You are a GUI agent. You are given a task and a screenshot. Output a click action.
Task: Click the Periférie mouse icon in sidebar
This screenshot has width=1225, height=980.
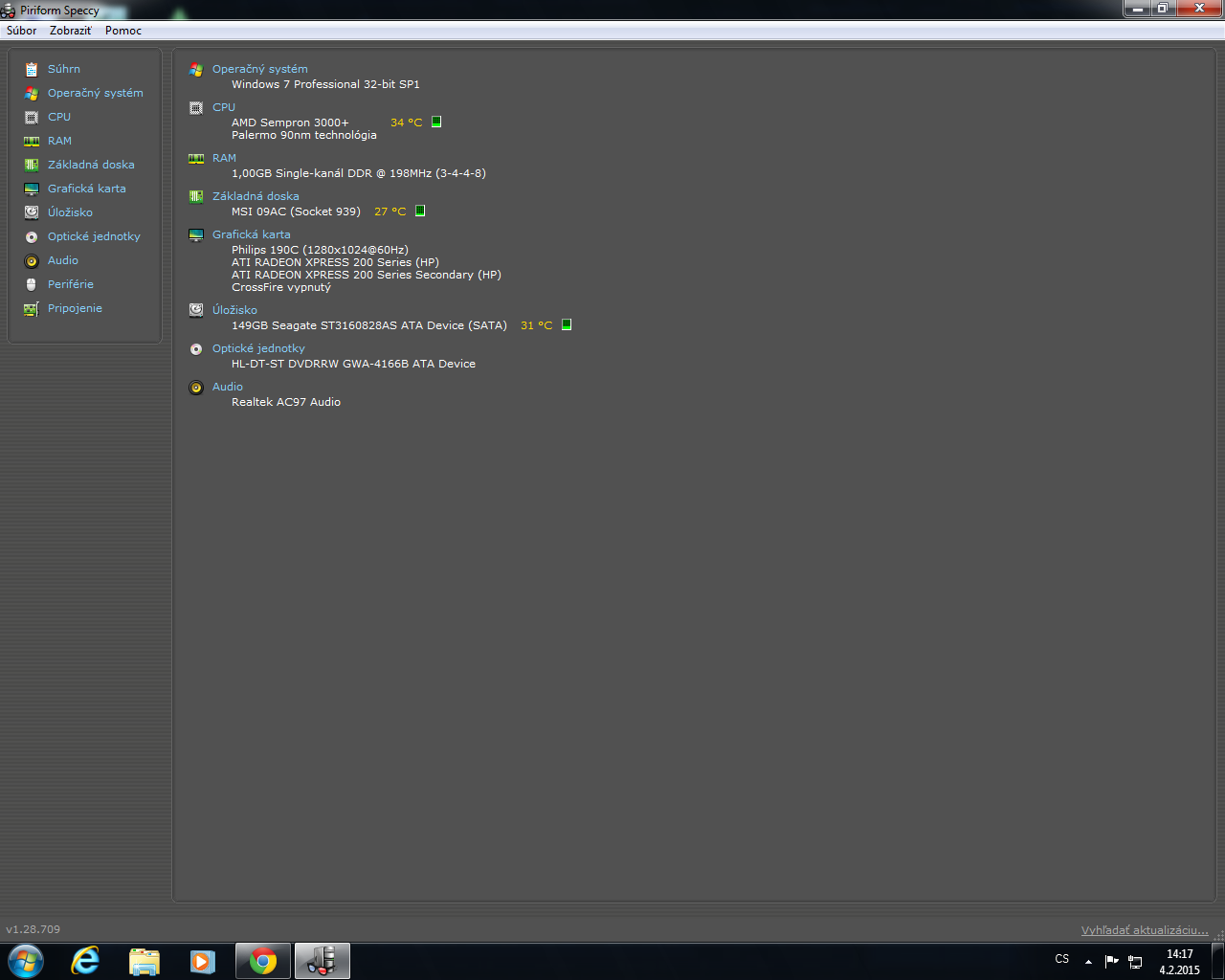click(32, 284)
